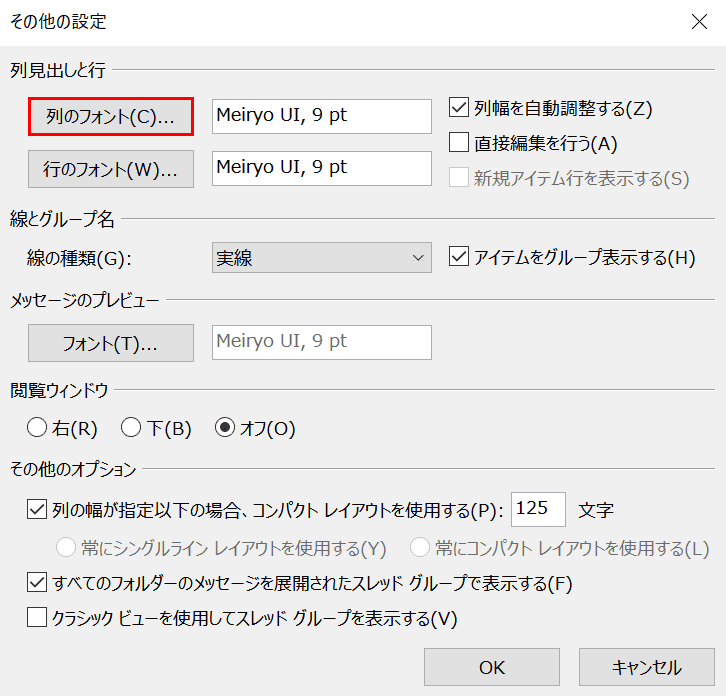Viewport: 726px width, 696px height.
Task: Confirm settings with the OK button
Action: [492, 667]
